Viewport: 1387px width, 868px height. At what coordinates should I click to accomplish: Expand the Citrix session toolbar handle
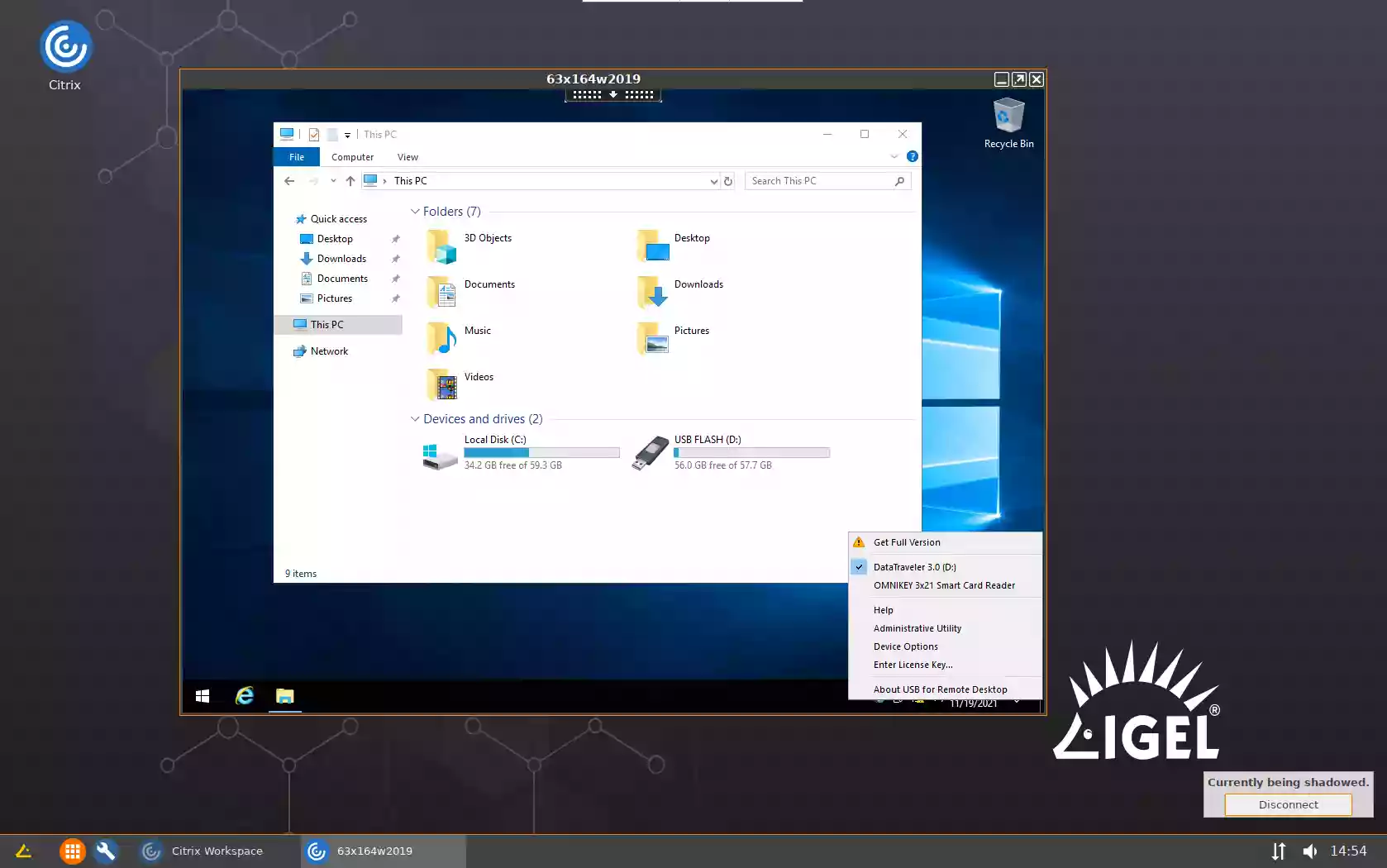pyautogui.click(x=613, y=95)
